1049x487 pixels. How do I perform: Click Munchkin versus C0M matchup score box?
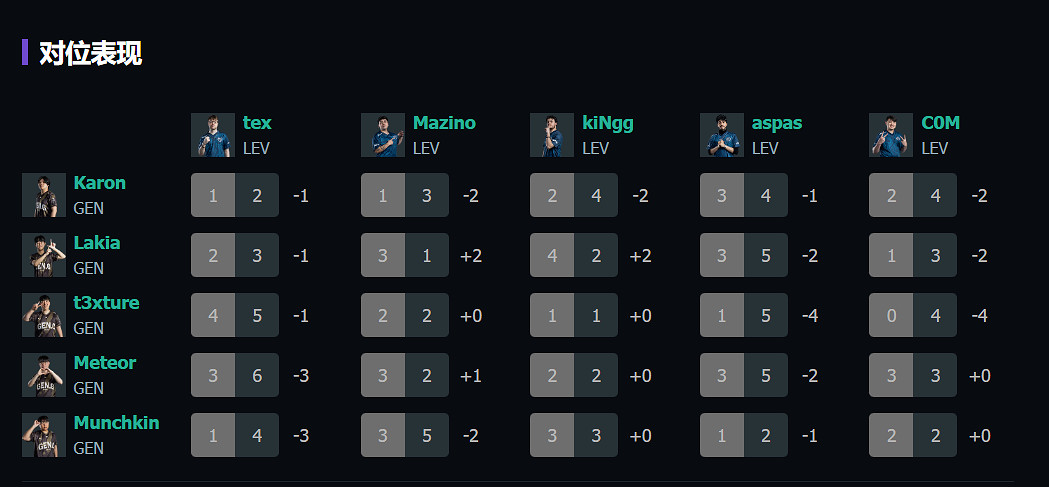click(913, 435)
